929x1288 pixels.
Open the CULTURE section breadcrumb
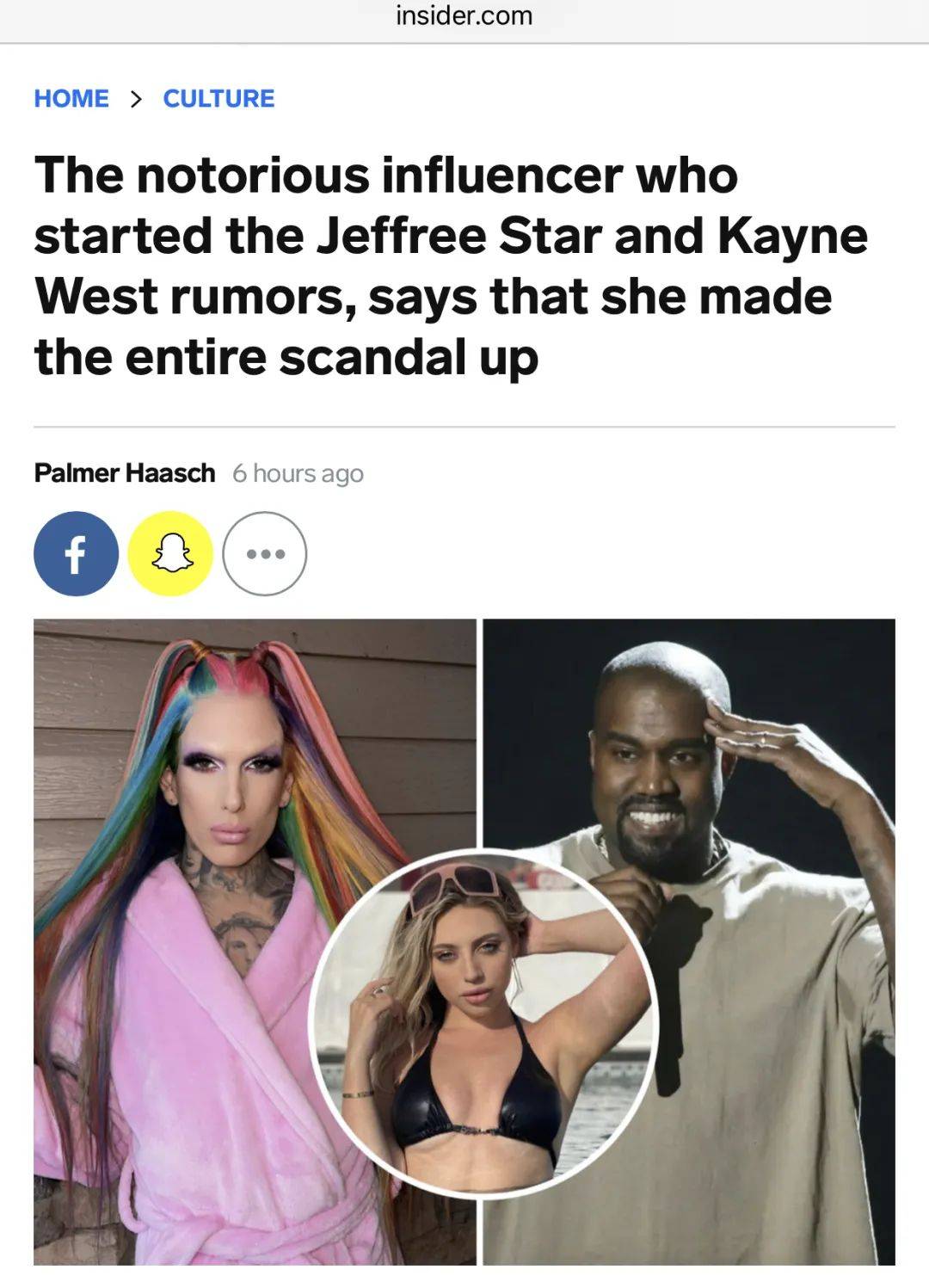[218, 99]
